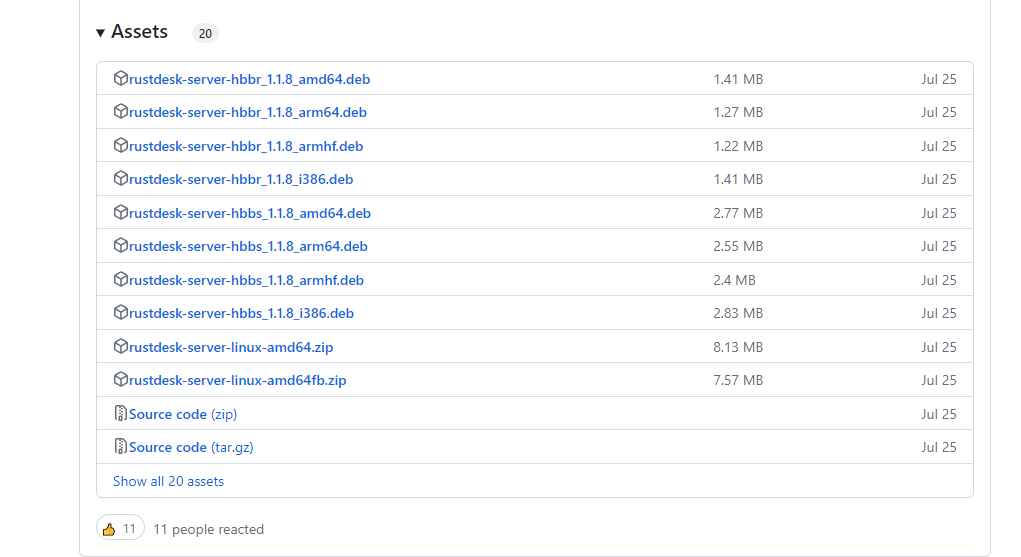The width and height of the screenshot is (1021, 557).
Task: Click the Assets count badge 20
Action: pyautogui.click(x=205, y=33)
